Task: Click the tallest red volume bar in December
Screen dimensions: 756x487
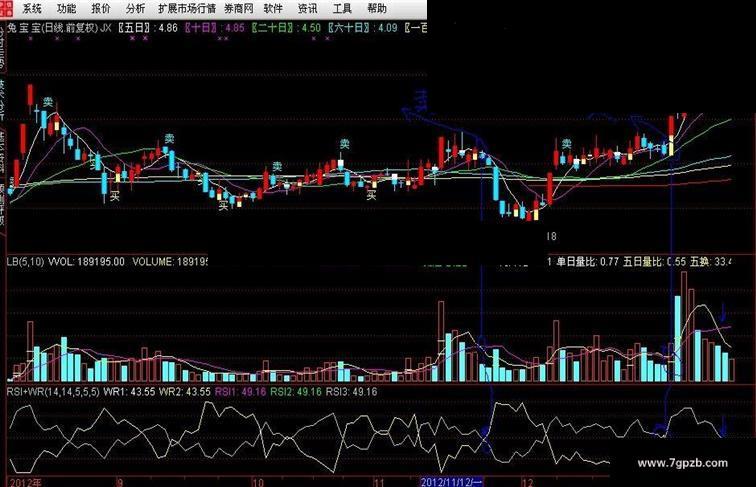Action: [684, 326]
